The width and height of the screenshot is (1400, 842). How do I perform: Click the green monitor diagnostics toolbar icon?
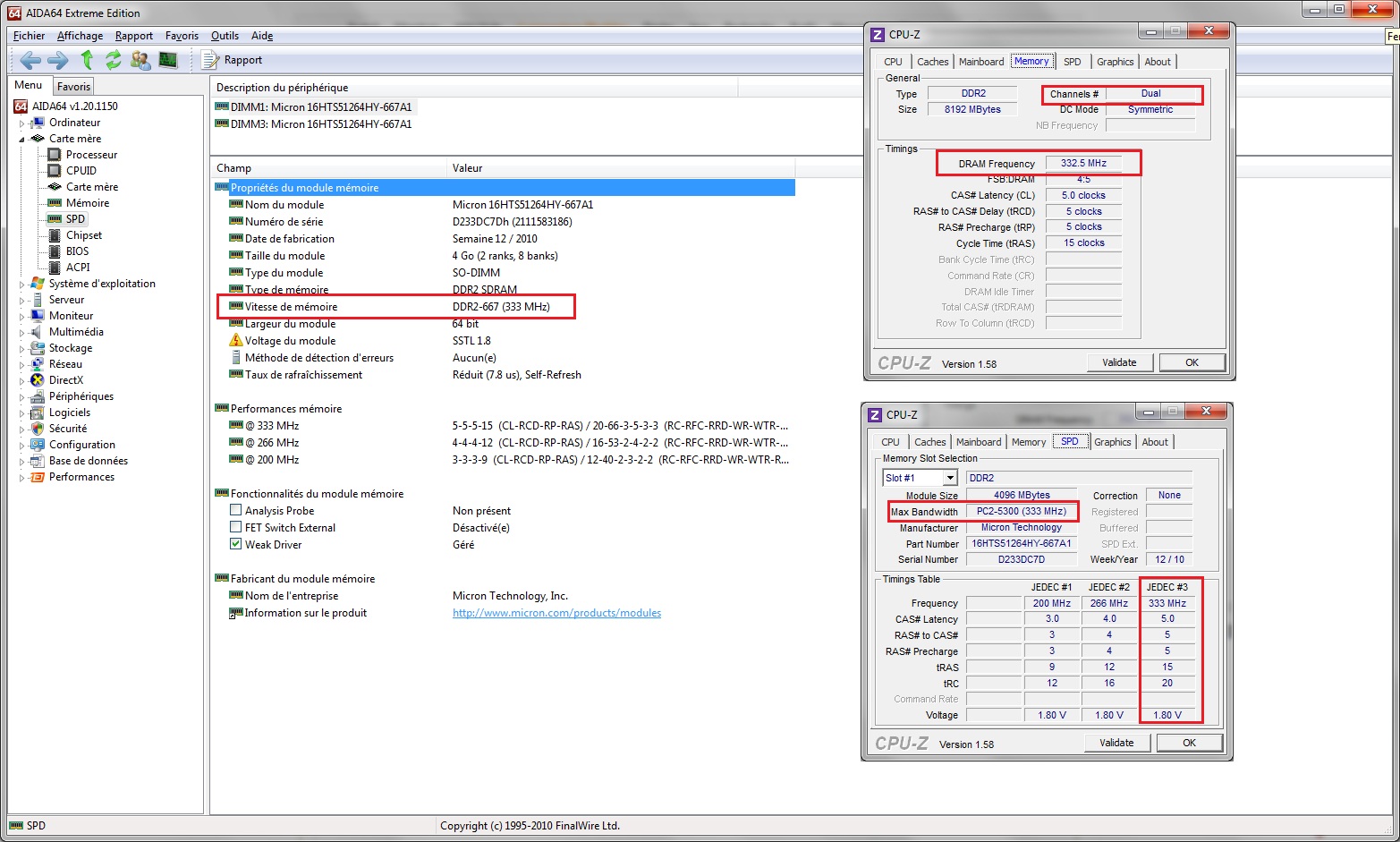coord(167,60)
